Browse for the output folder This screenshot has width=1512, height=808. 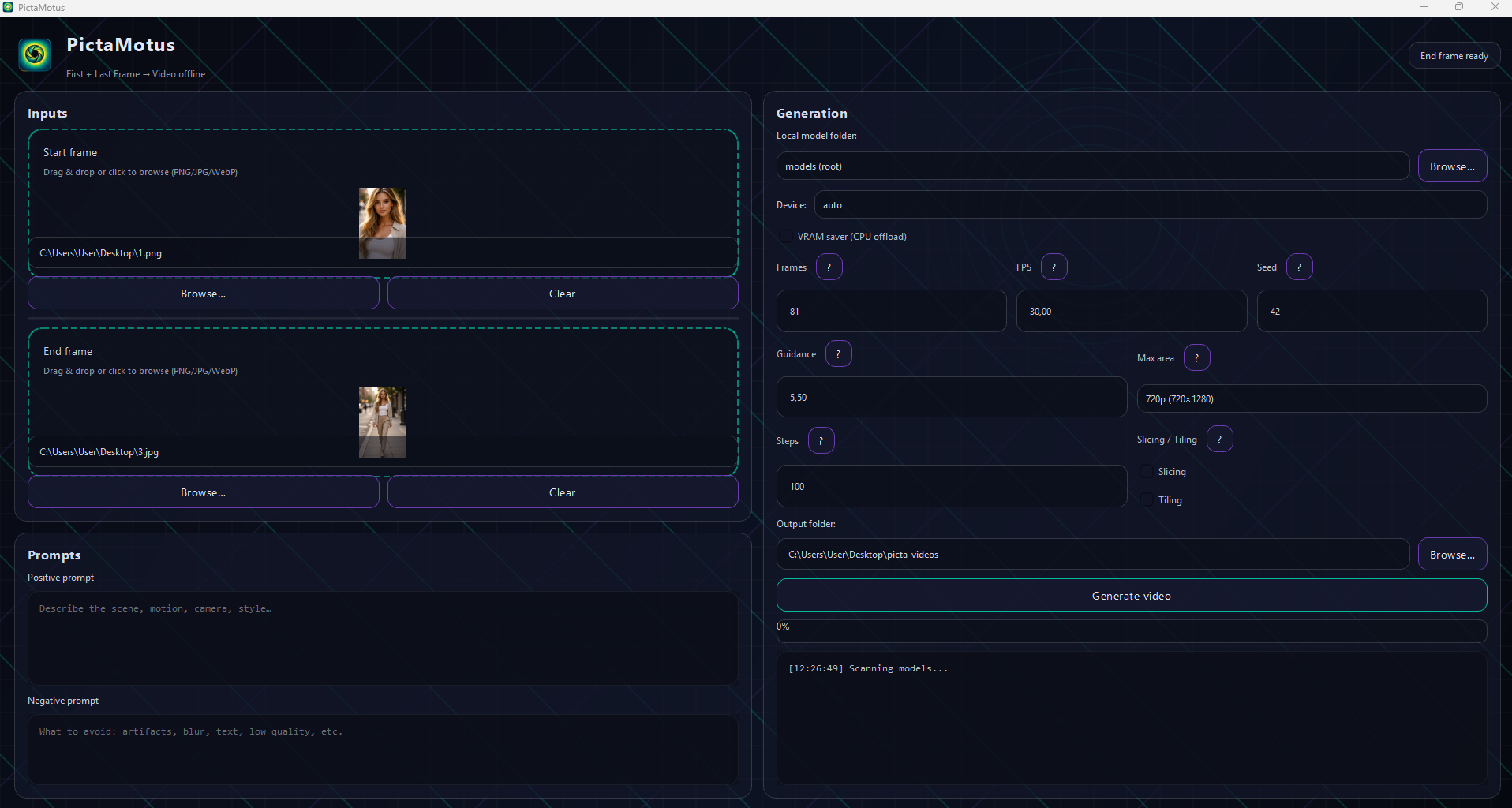pyautogui.click(x=1452, y=554)
